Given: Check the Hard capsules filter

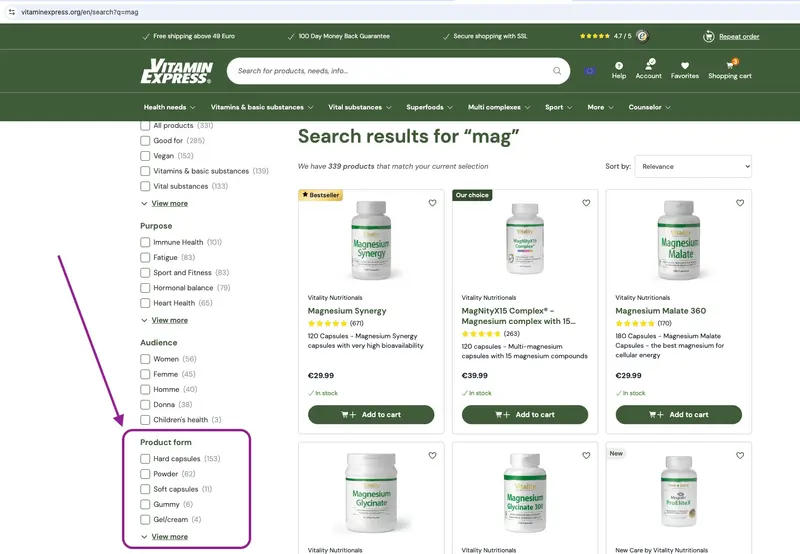Looking at the screenshot, I should tap(145, 459).
